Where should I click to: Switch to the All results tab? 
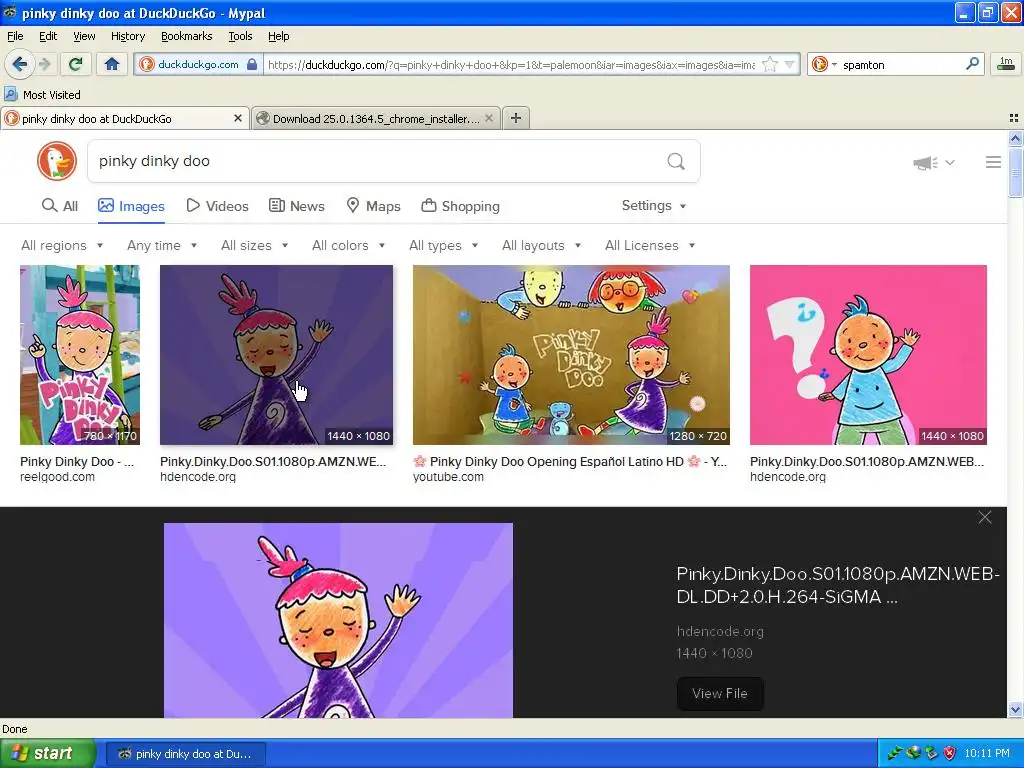(59, 206)
